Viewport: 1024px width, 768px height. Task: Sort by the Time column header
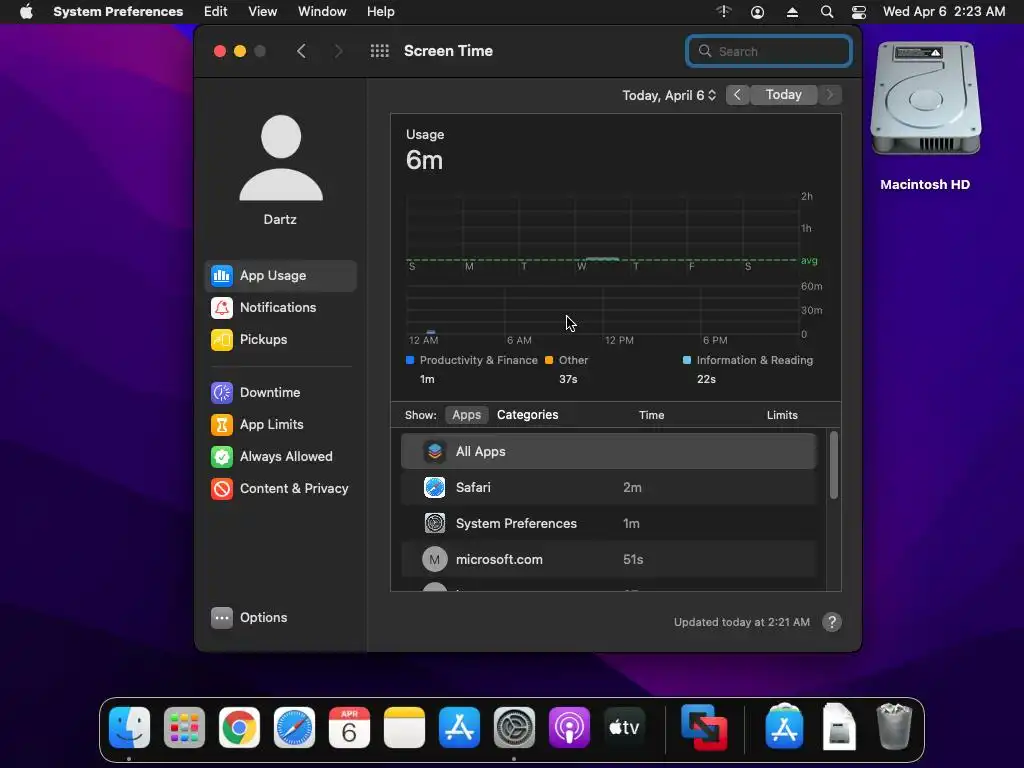click(x=651, y=415)
